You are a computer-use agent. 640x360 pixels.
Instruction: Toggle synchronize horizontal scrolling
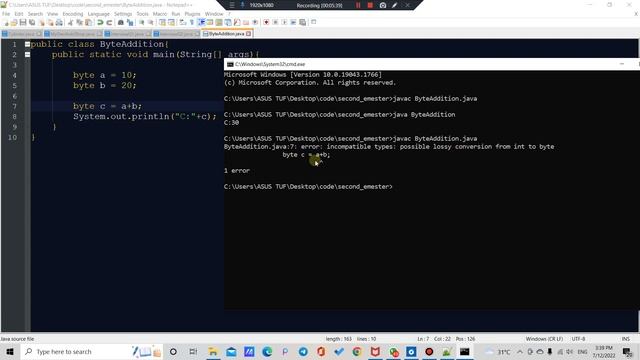(x=171, y=22)
